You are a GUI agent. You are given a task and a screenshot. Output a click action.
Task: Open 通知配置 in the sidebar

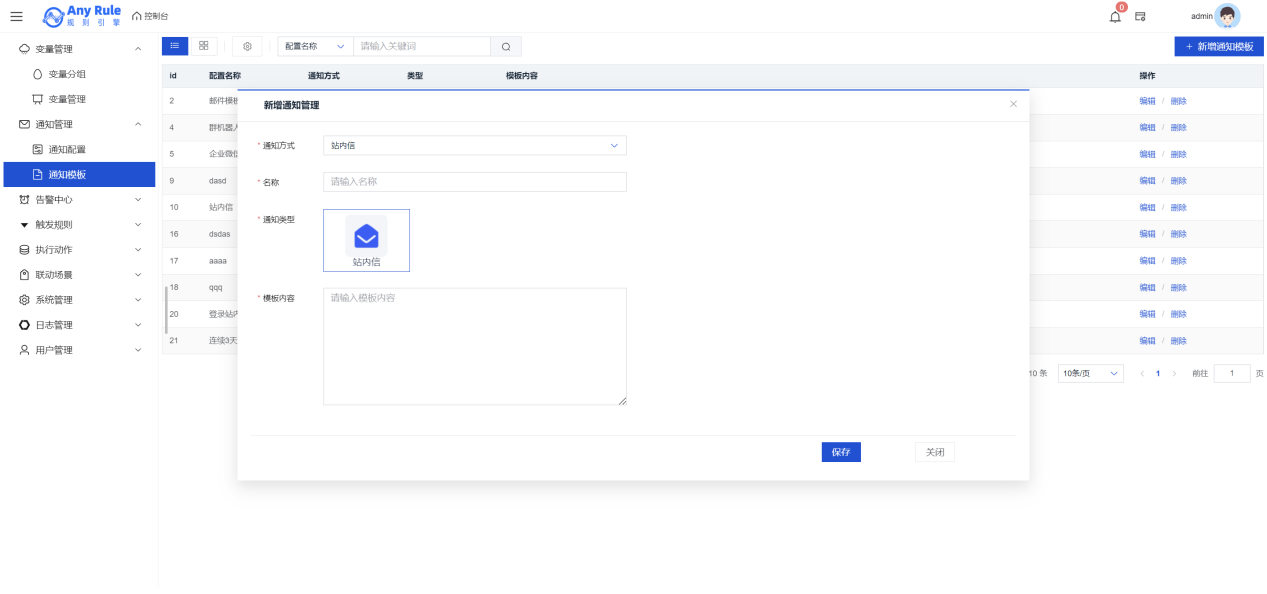(66, 149)
